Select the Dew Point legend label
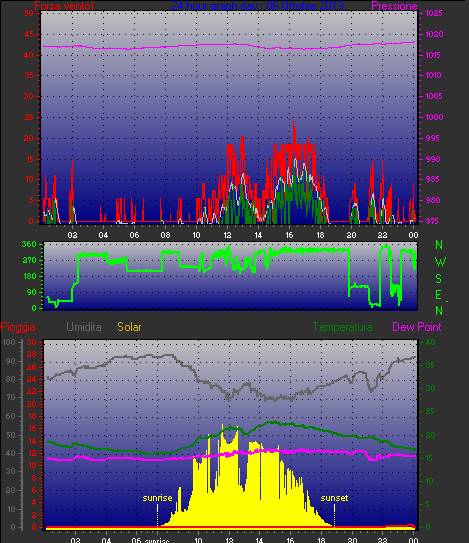This screenshot has height=543, width=469. [x=417, y=327]
